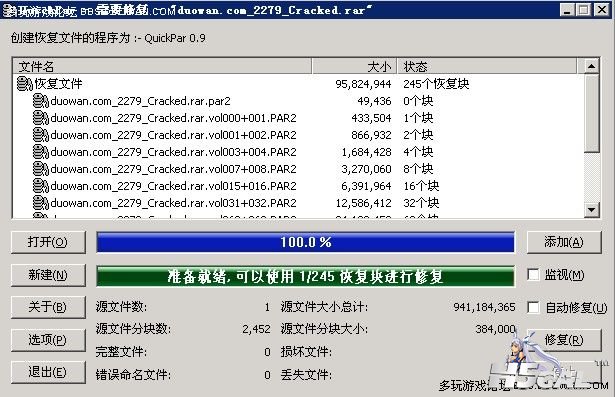This screenshot has width=615, height=397.
Task: Click the blue 100.0% progress bar
Action: click(306, 242)
